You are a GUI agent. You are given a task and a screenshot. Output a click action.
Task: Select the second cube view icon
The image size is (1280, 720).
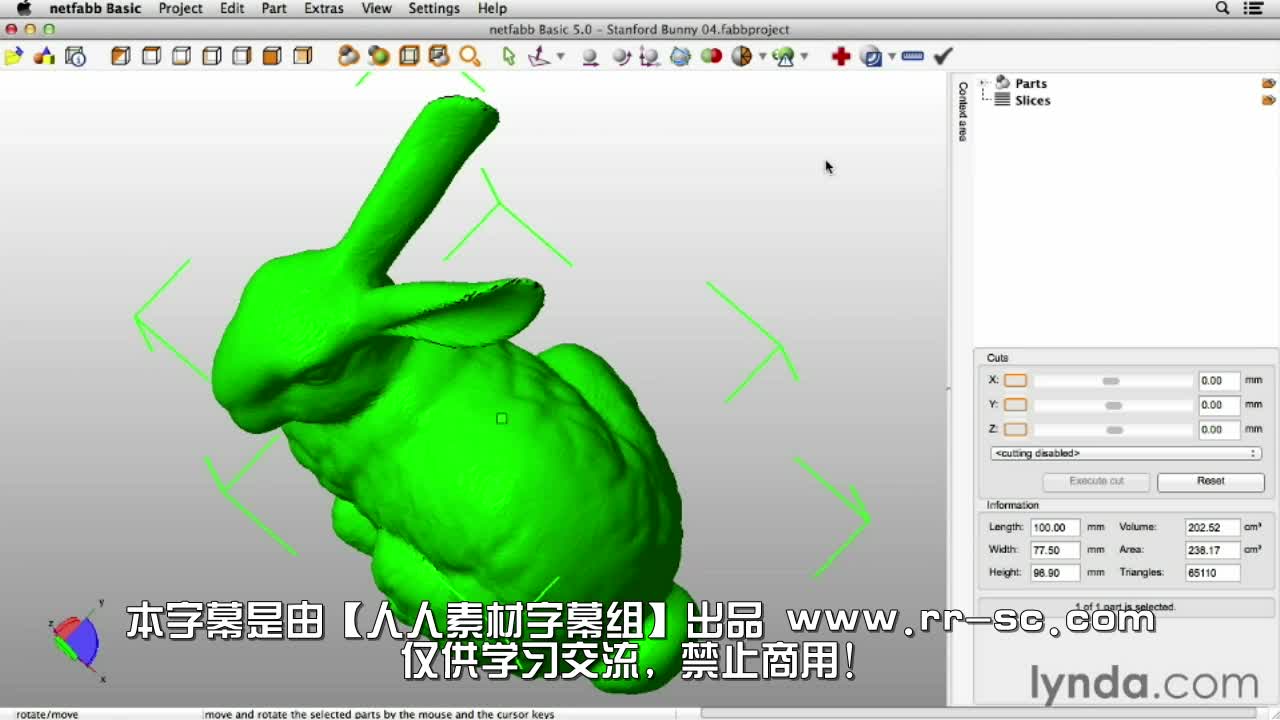point(151,56)
